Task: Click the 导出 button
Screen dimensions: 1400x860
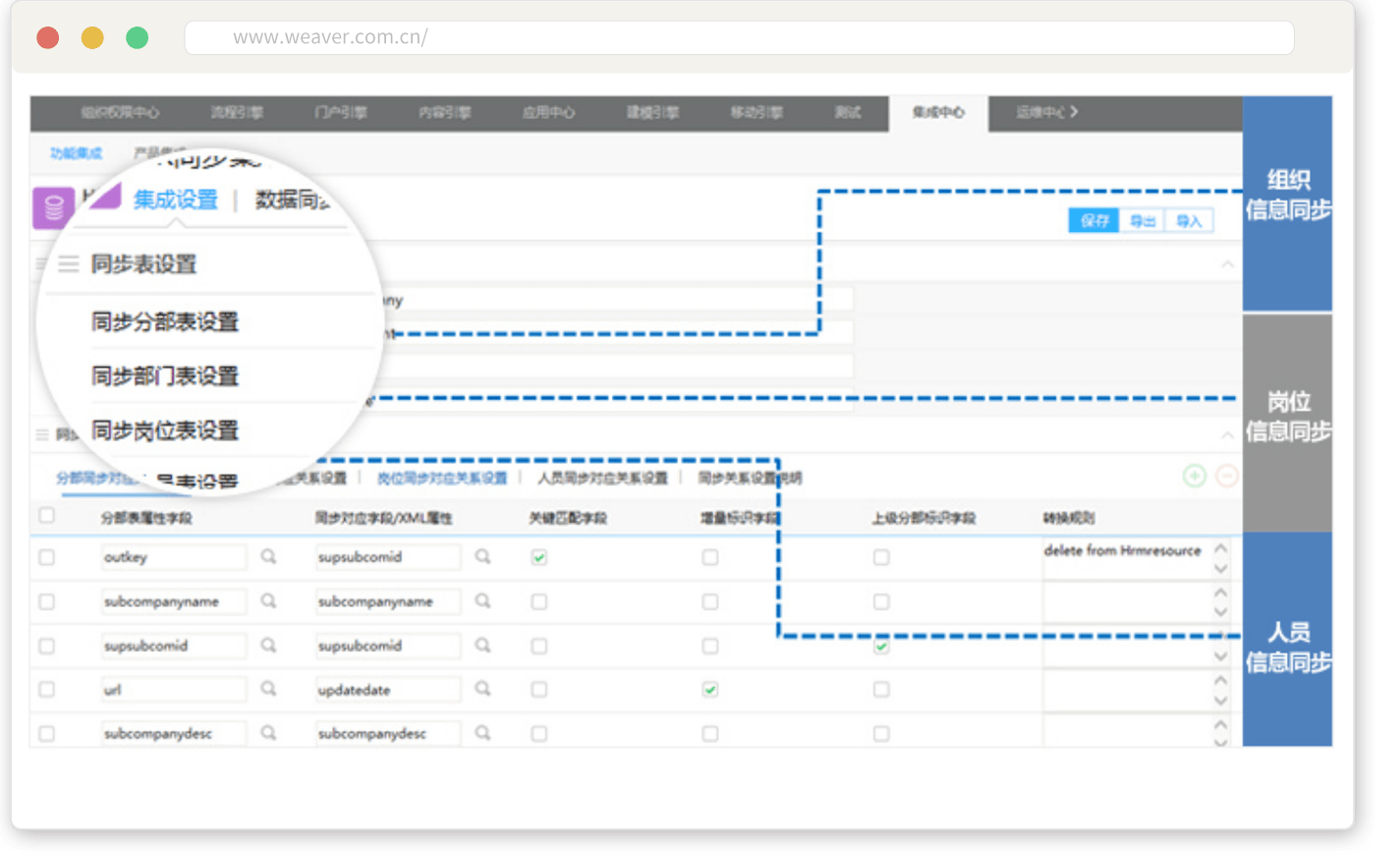Action: click(1142, 221)
